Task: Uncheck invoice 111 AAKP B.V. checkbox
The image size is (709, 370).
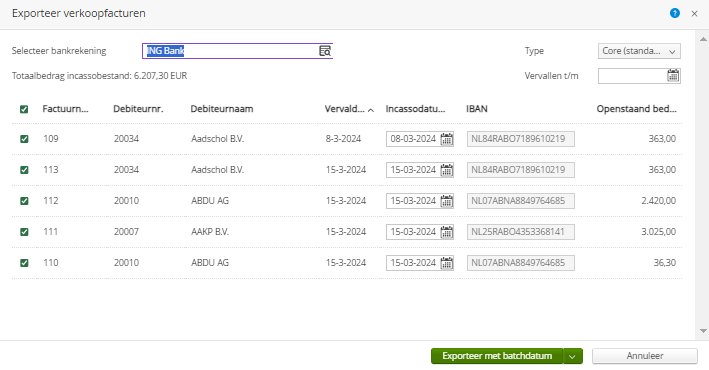Action: pyautogui.click(x=24, y=232)
